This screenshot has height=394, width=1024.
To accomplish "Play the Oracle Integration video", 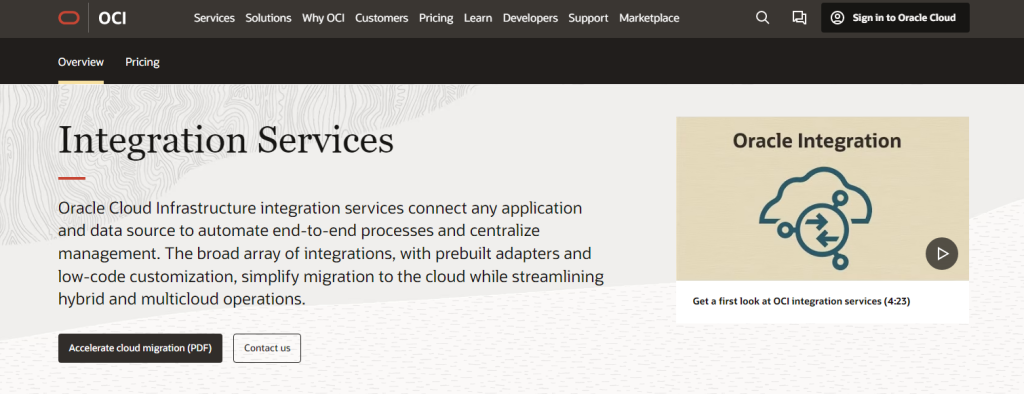I will (941, 254).
